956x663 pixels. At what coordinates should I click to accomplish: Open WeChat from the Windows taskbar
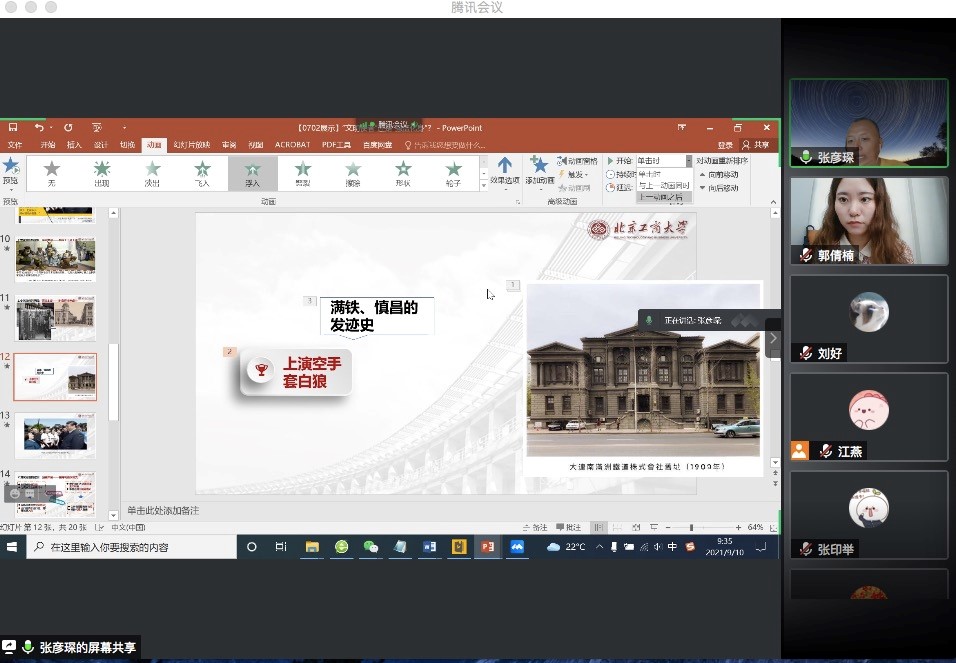[371, 547]
